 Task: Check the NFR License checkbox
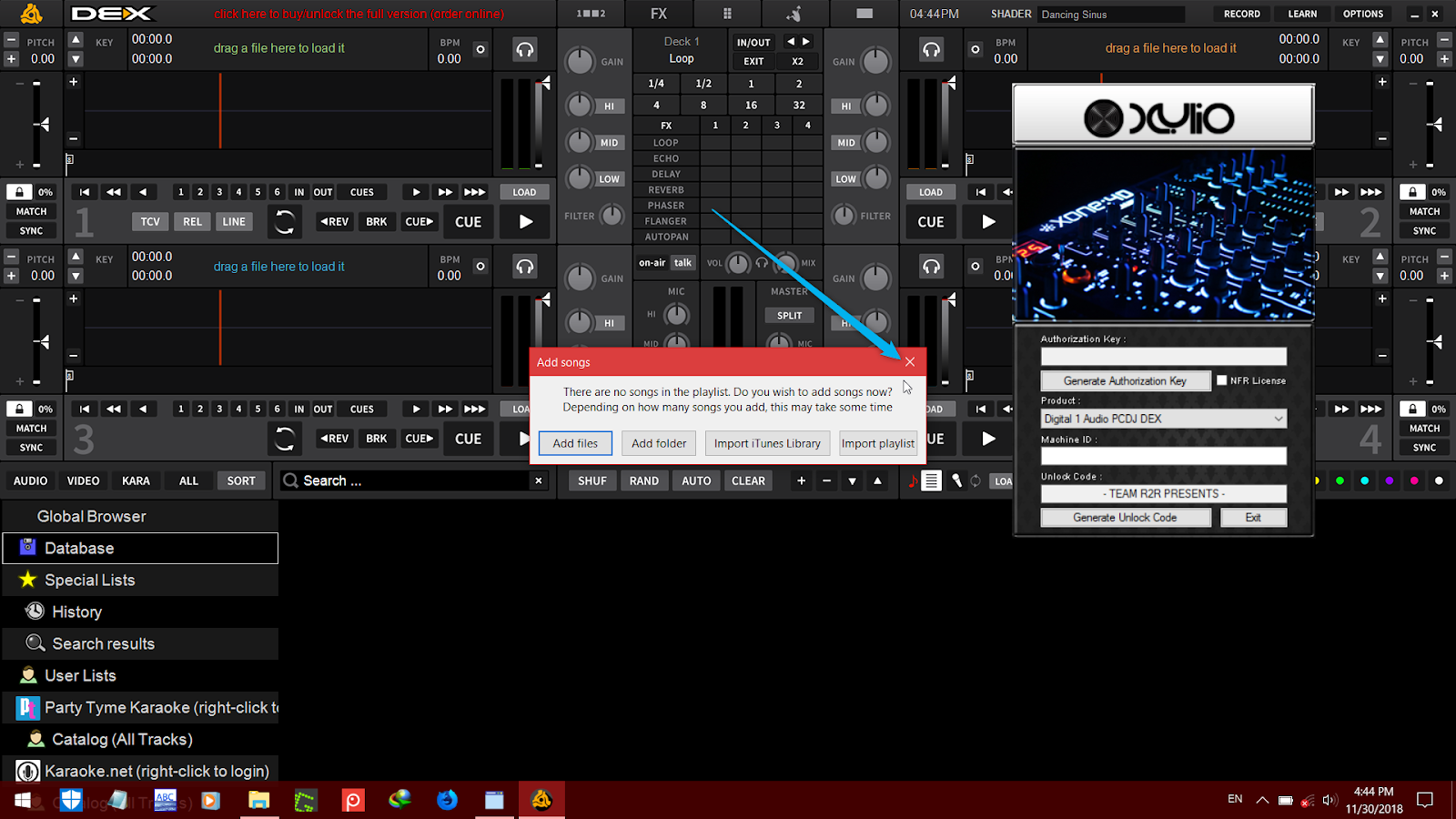1222,380
